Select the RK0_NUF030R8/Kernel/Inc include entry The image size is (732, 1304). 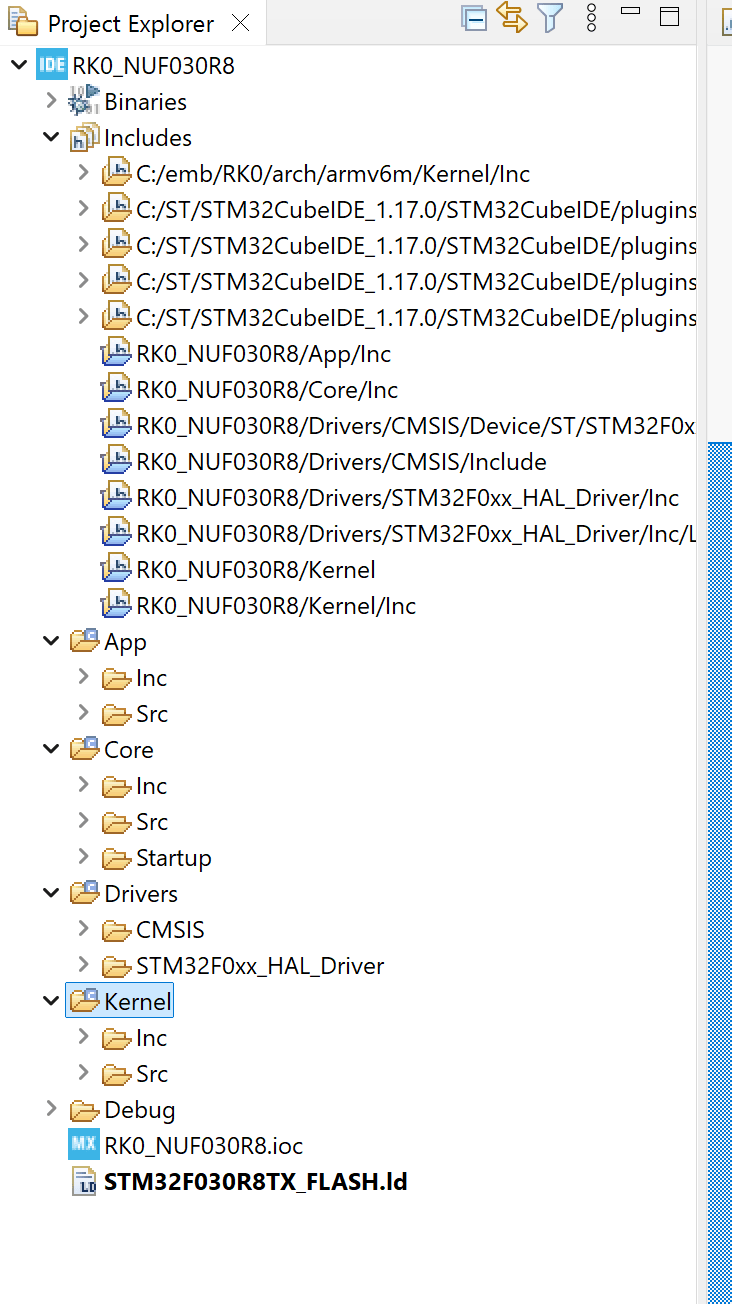(276, 605)
